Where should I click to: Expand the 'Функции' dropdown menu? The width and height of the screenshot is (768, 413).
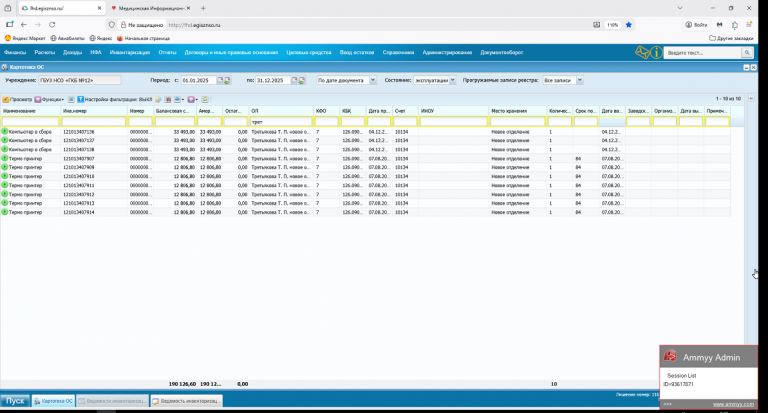tap(51, 100)
